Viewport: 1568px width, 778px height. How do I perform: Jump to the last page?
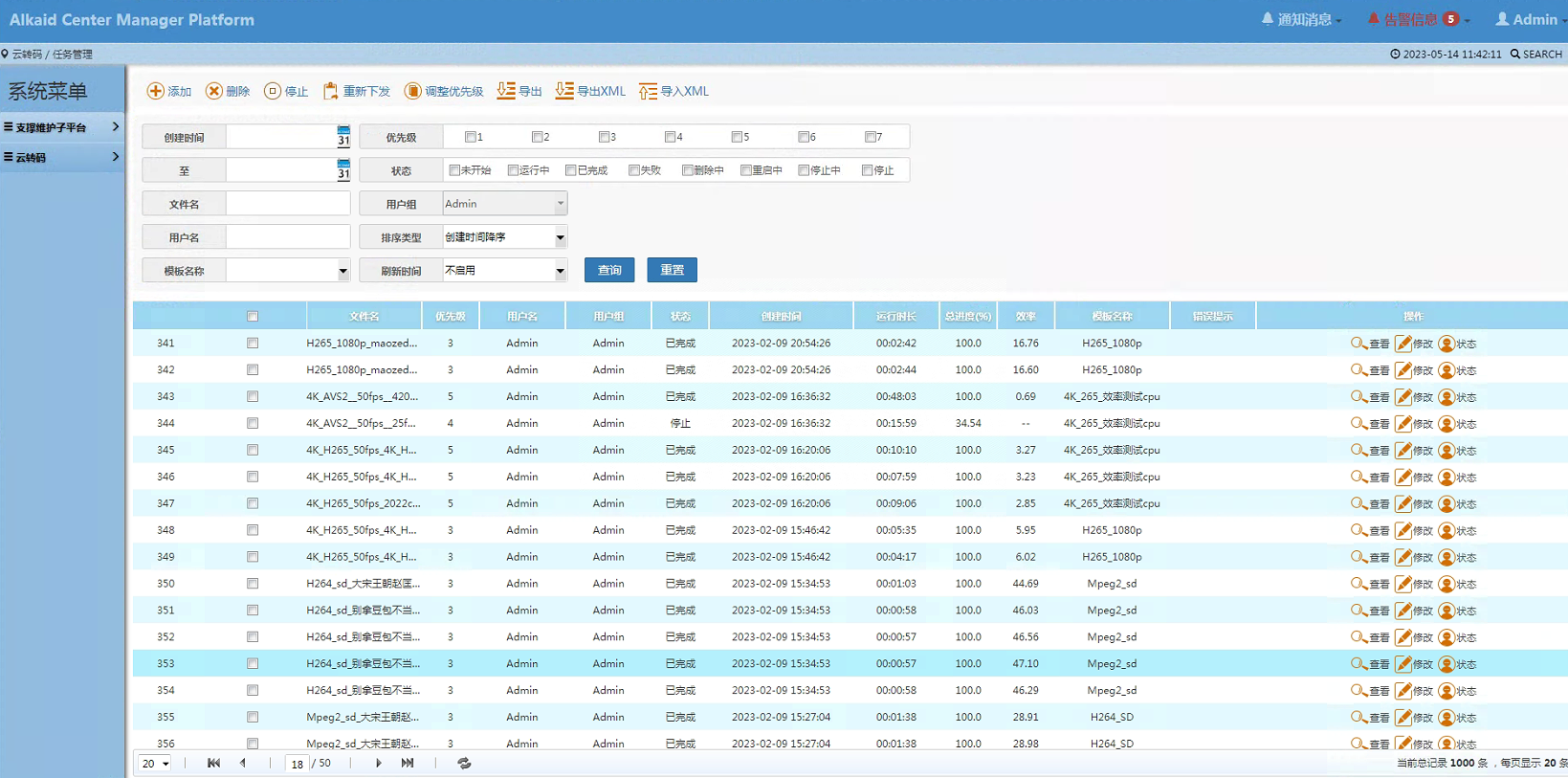(408, 763)
